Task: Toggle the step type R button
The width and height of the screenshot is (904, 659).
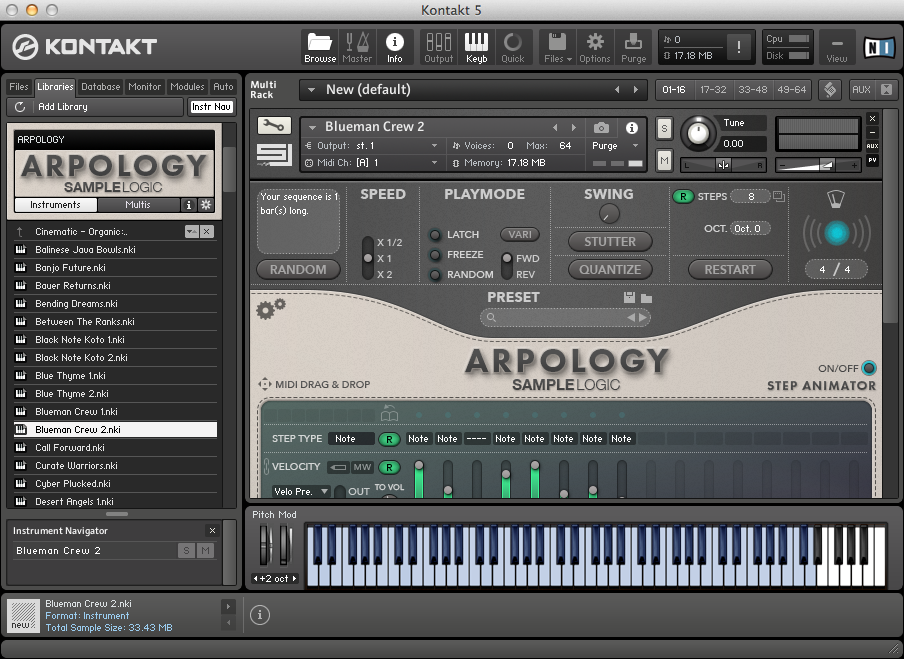Action: (x=389, y=439)
